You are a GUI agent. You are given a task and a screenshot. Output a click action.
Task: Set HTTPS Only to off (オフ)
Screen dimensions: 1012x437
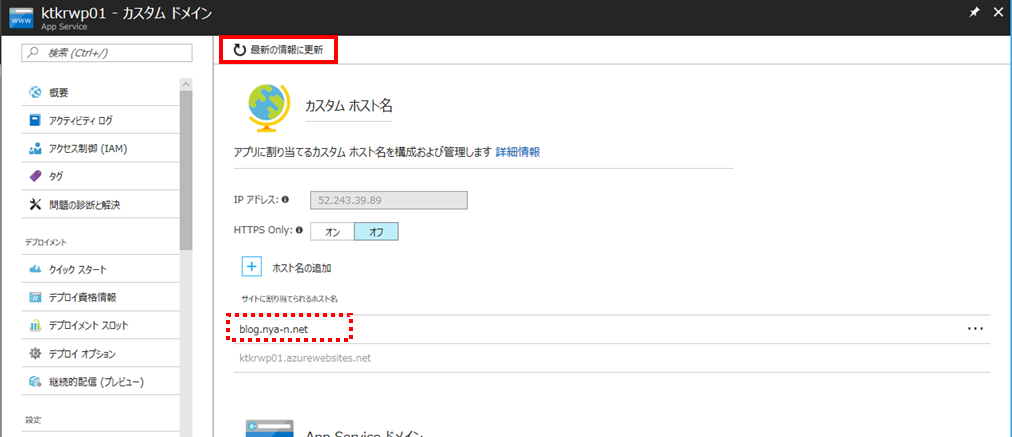tap(376, 232)
